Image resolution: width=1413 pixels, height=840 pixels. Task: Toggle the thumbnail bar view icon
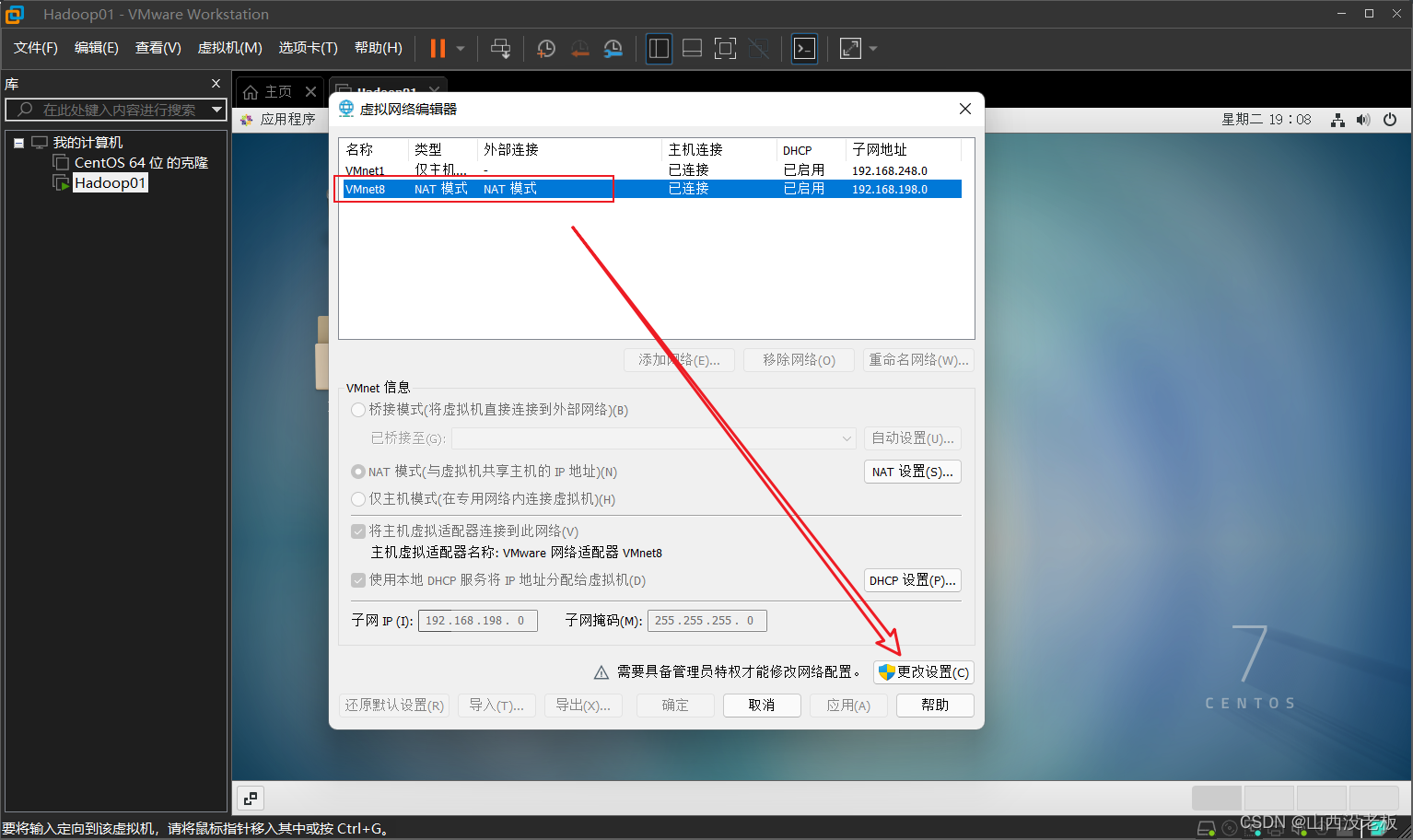(692, 48)
